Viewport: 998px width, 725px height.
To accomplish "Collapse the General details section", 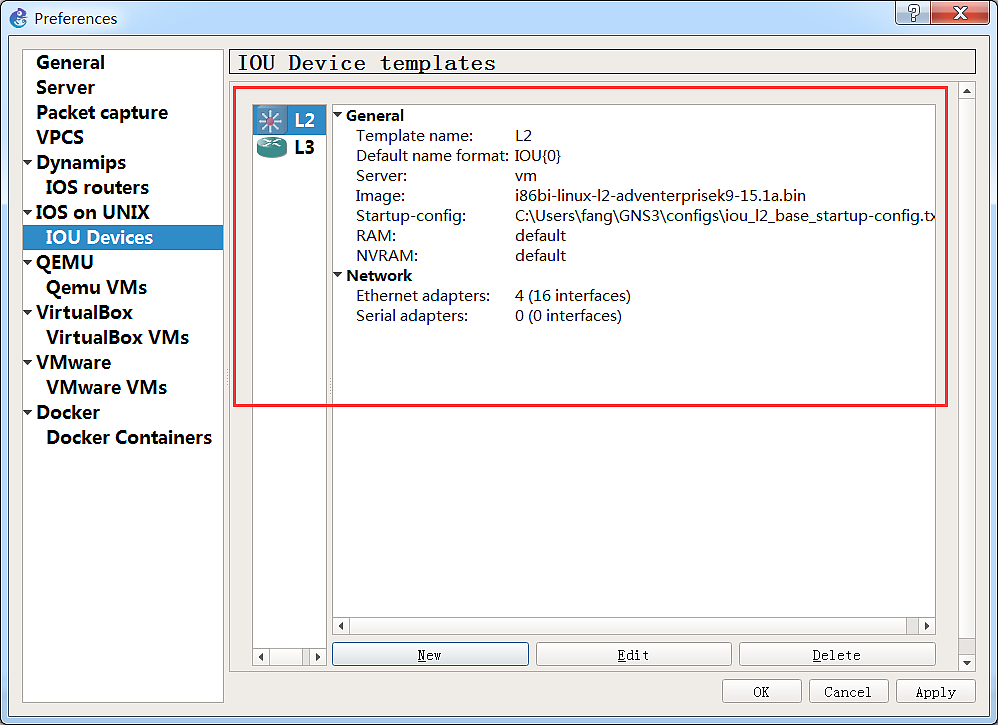I will [x=338, y=116].
